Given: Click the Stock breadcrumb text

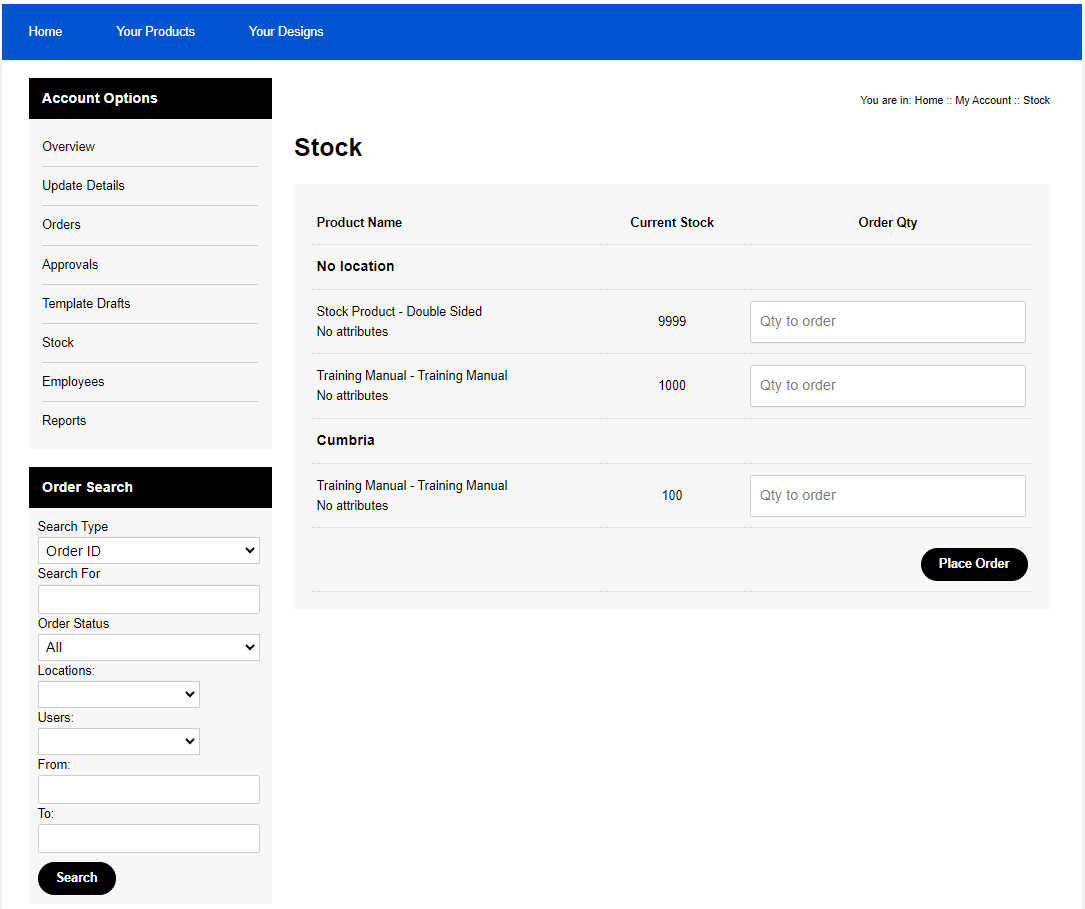Looking at the screenshot, I should pyautogui.click(x=1037, y=100).
